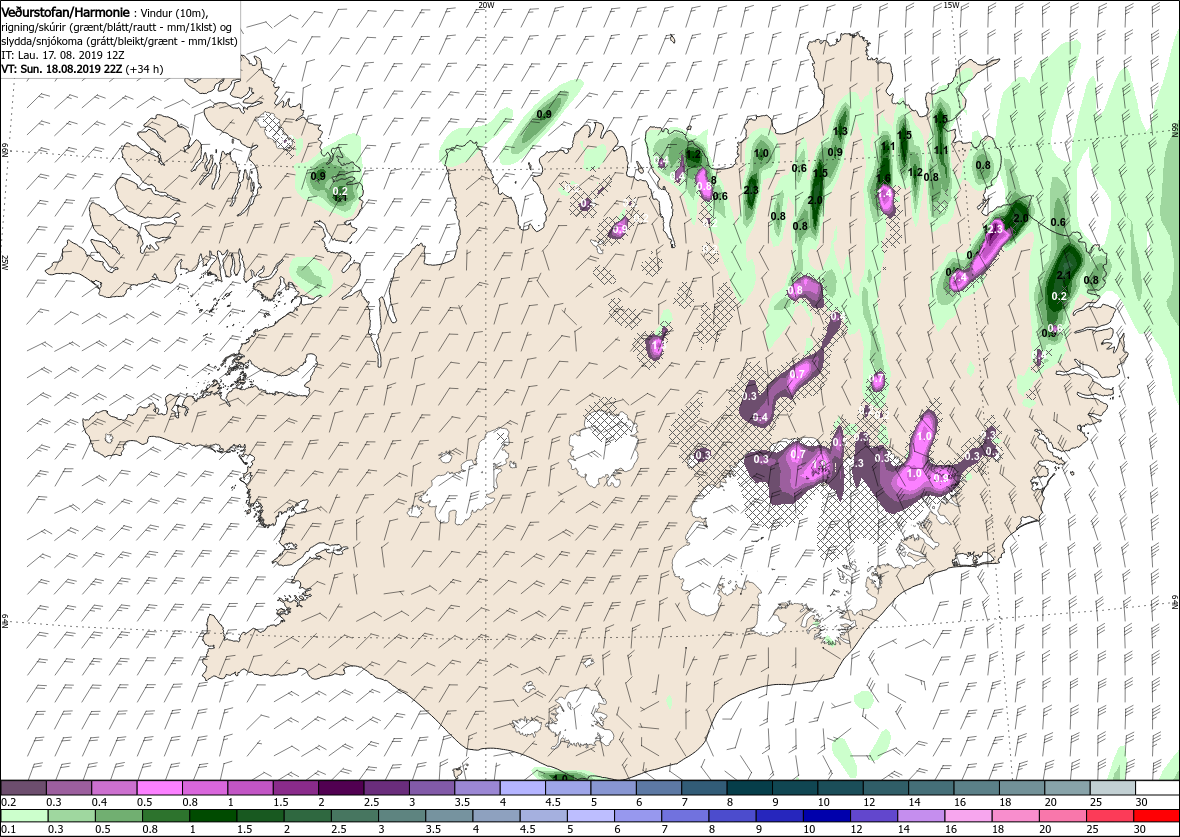Click the 25W label on the left edge
This screenshot has width=1180, height=837.
pos(5,263)
